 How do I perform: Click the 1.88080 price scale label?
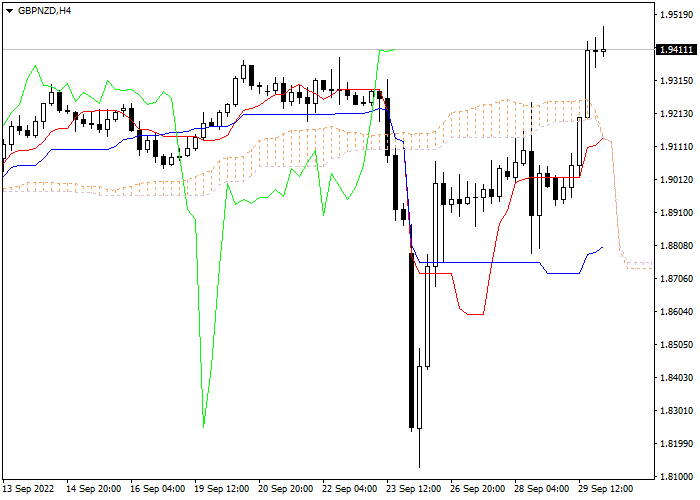coord(676,246)
